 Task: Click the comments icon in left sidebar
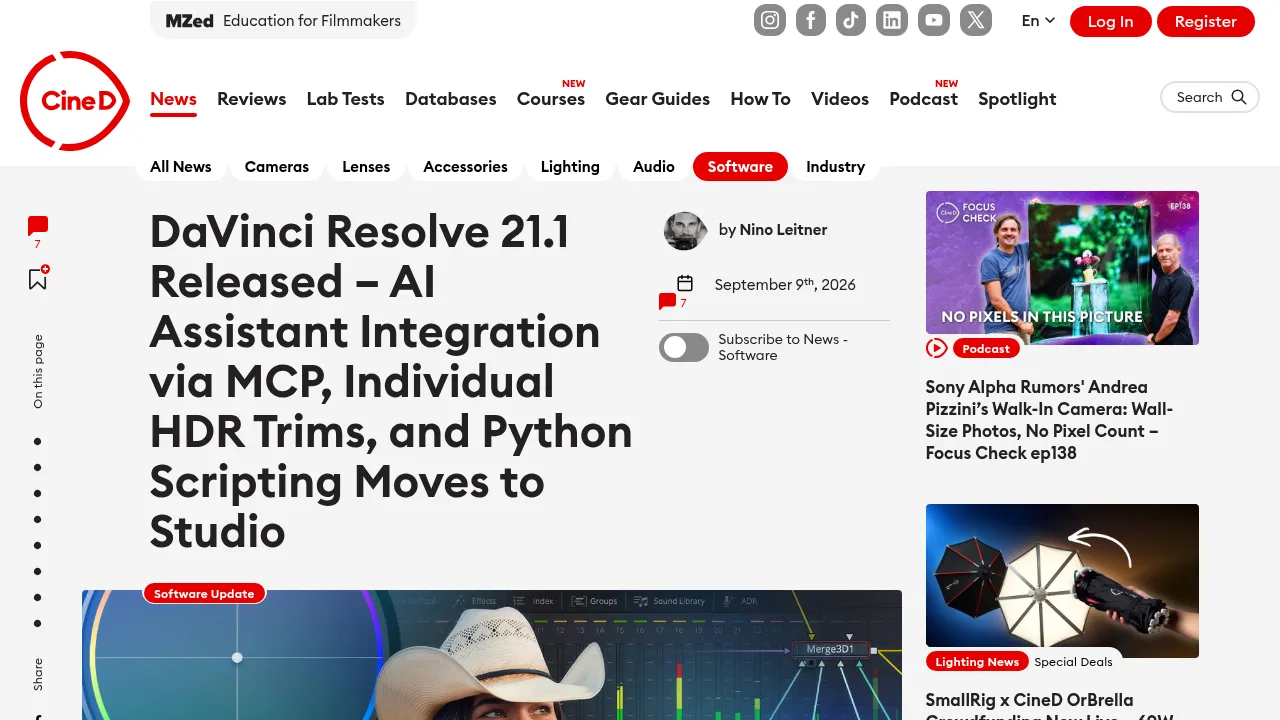click(38, 226)
